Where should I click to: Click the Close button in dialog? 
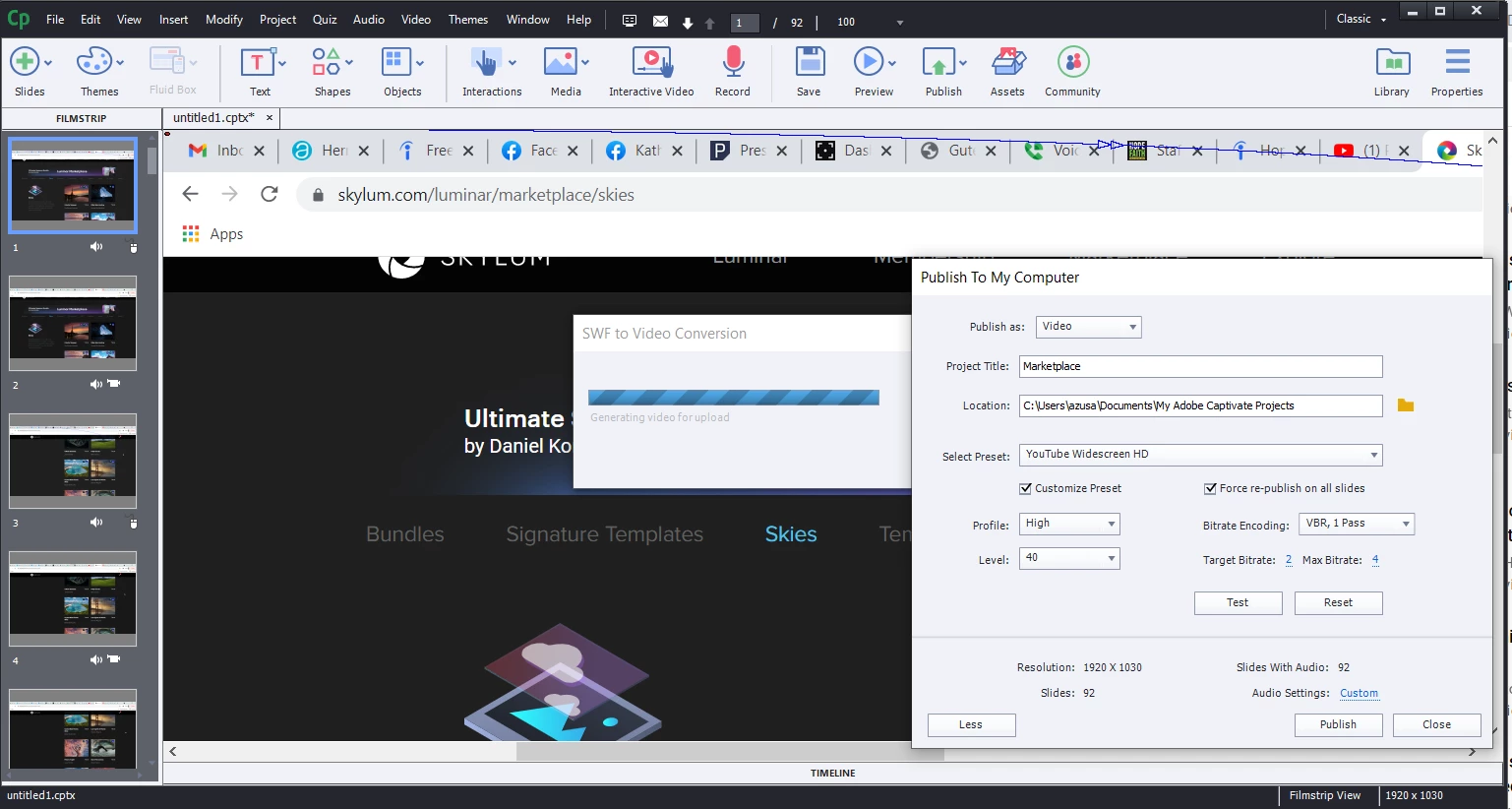click(x=1436, y=724)
